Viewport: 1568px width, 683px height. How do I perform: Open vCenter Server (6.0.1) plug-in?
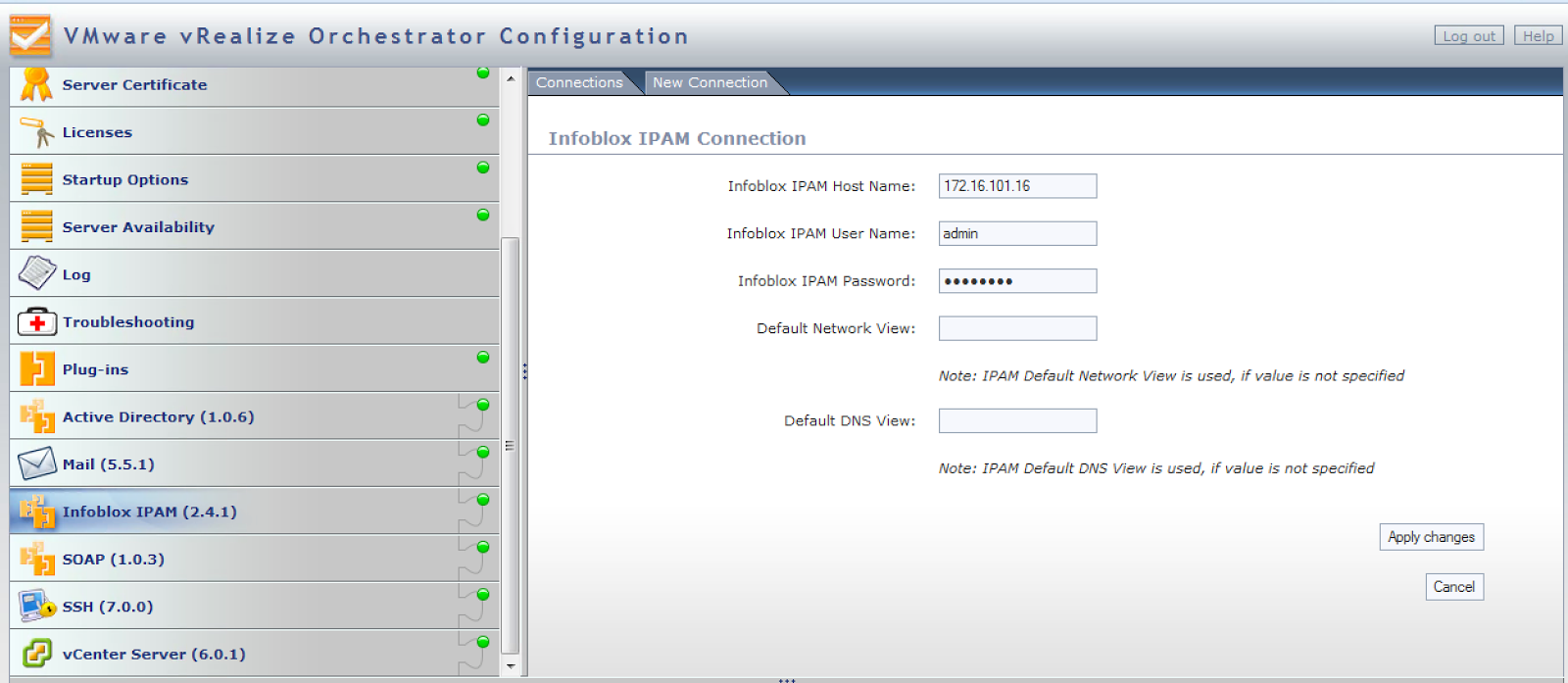click(x=255, y=654)
